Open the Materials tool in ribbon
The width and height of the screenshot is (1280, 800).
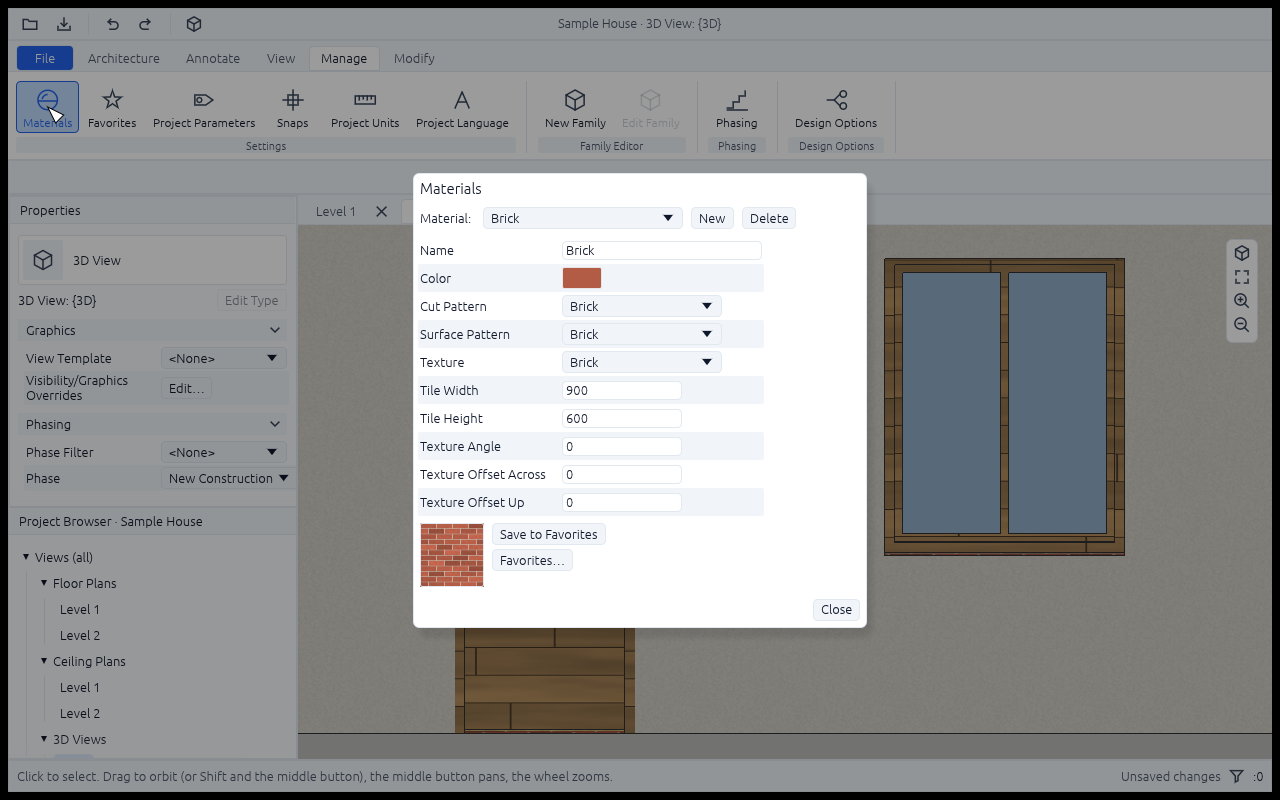[47, 107]
